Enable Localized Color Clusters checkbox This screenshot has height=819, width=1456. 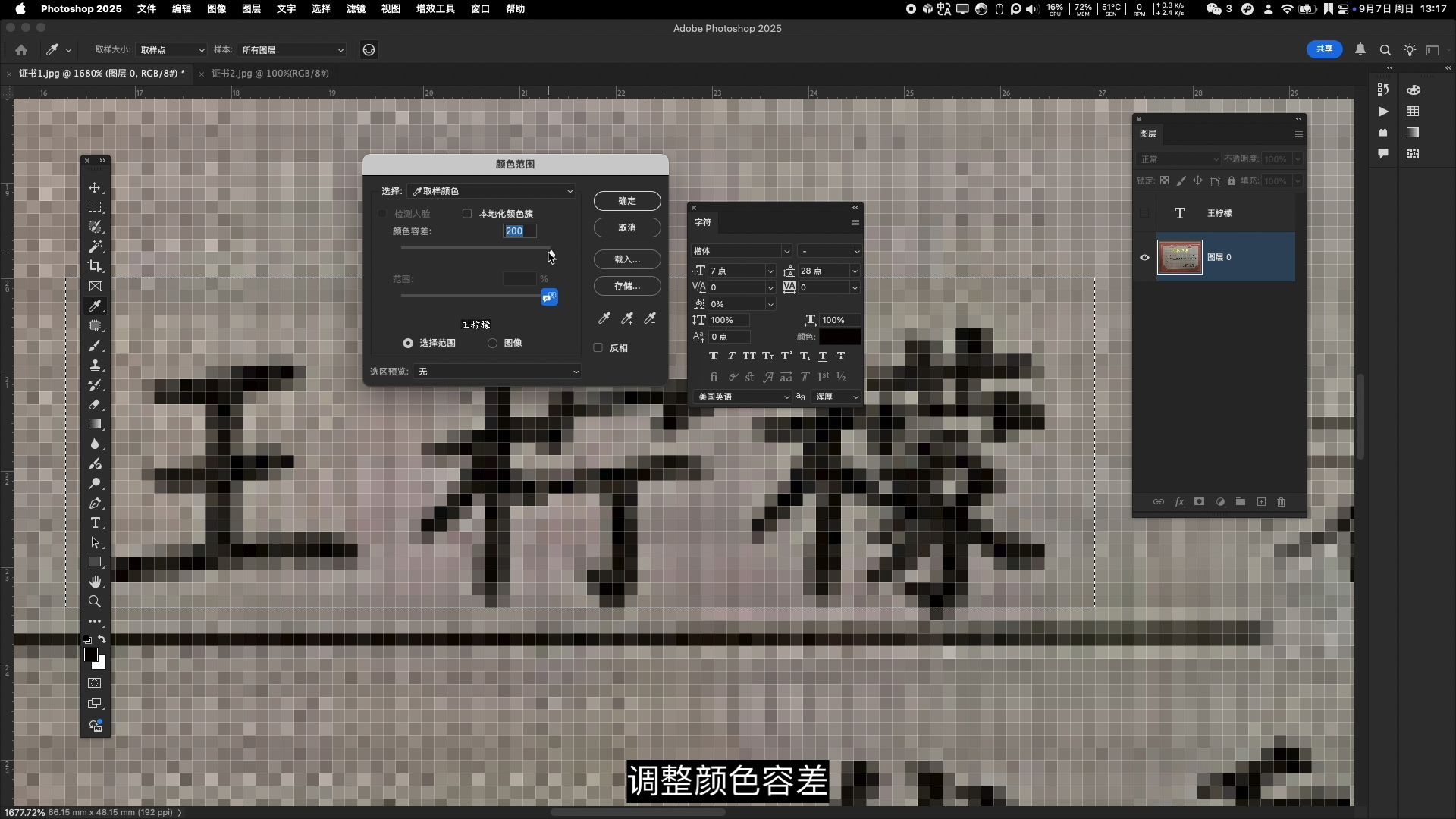467,214
